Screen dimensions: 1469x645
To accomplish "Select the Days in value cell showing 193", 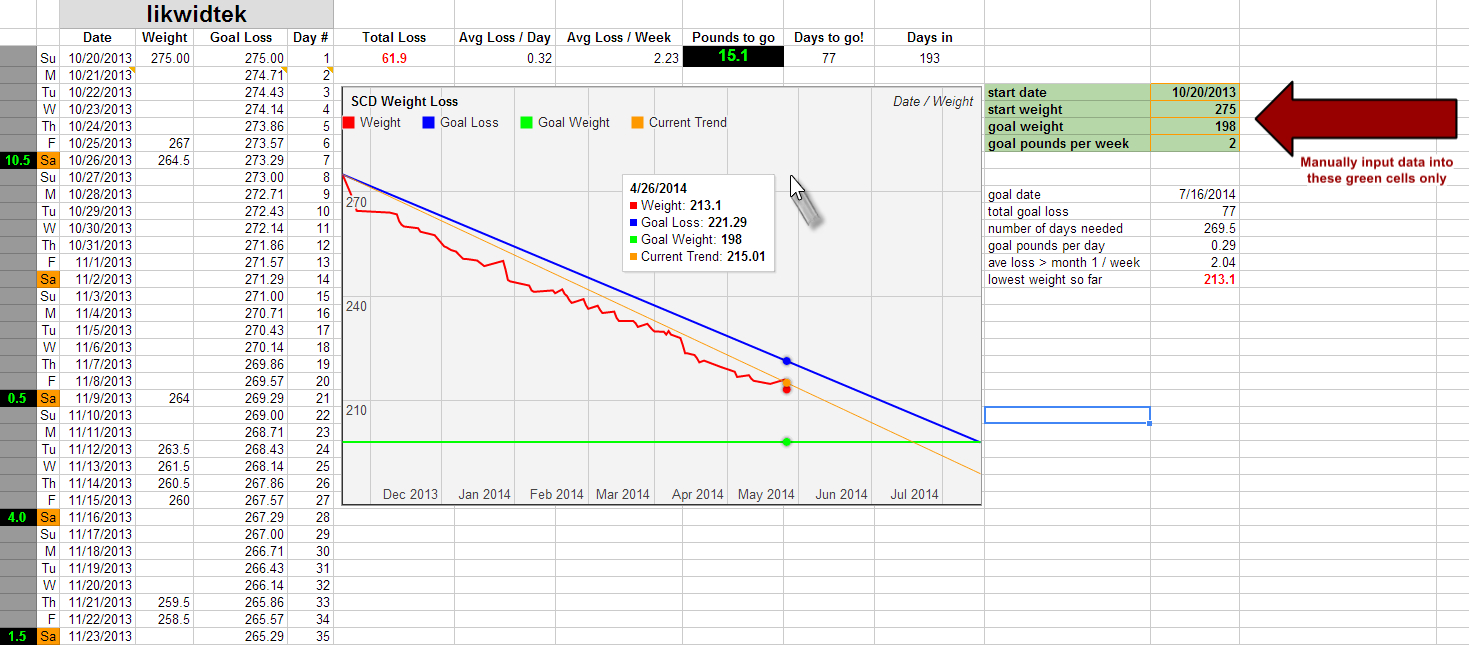I will click(929, 58).
